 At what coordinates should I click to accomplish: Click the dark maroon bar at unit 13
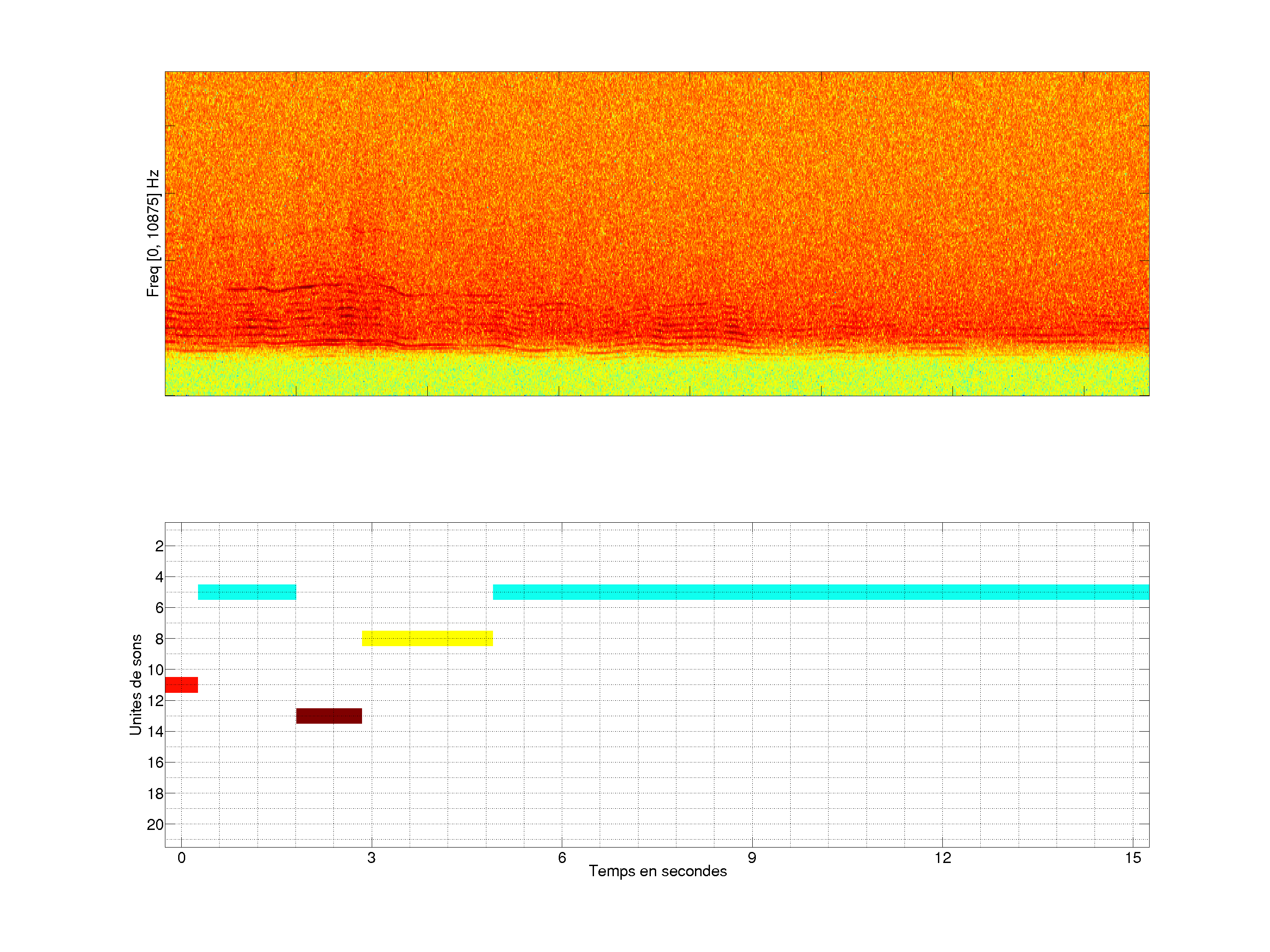coord(329,716)
